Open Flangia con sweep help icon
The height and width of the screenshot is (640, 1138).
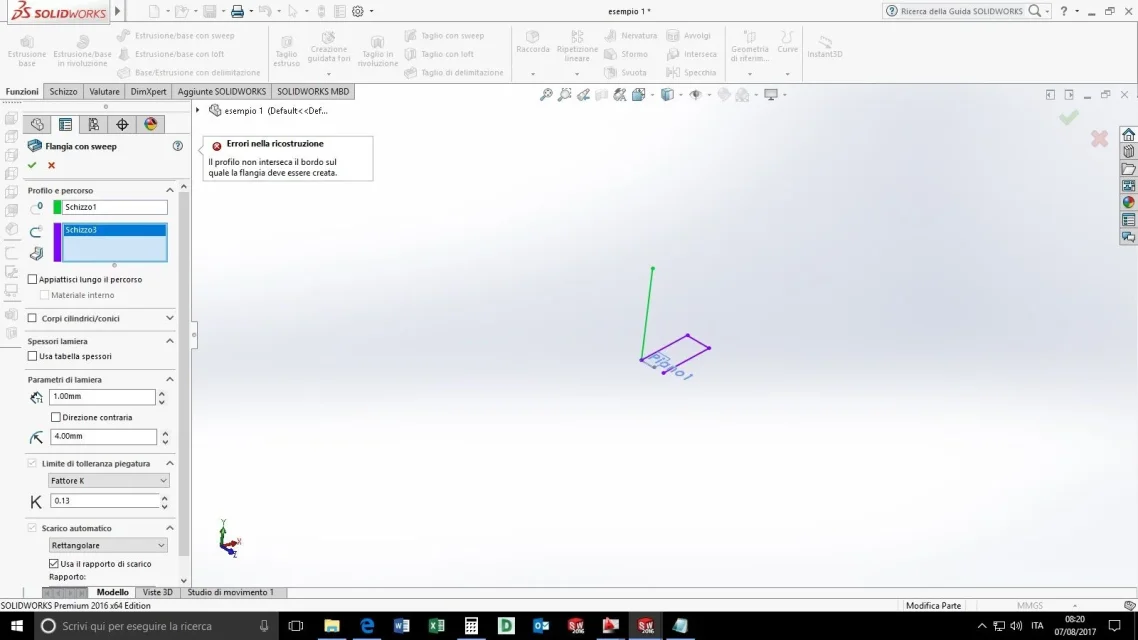178,146
